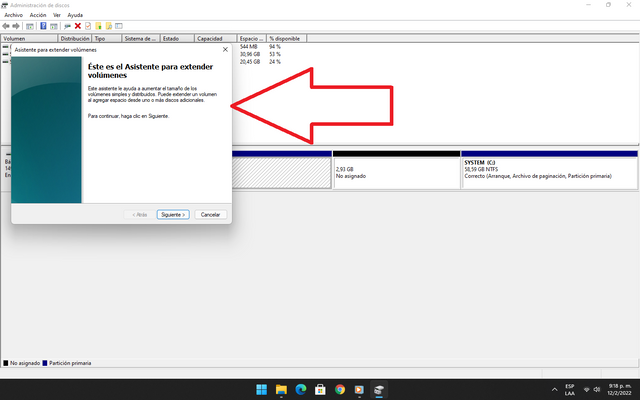640x400 pixels.
Task: Click the 53 % available cell
Action: [x=275, y=54]
